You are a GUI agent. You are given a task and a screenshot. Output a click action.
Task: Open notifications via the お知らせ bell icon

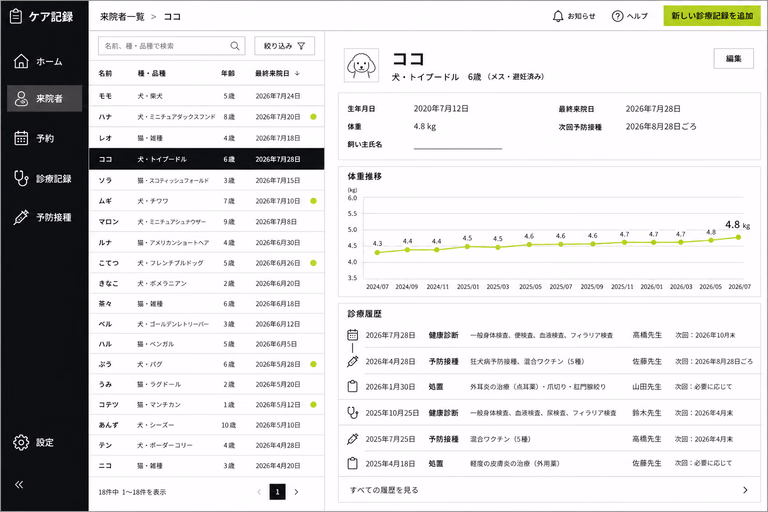pos(558,16)
